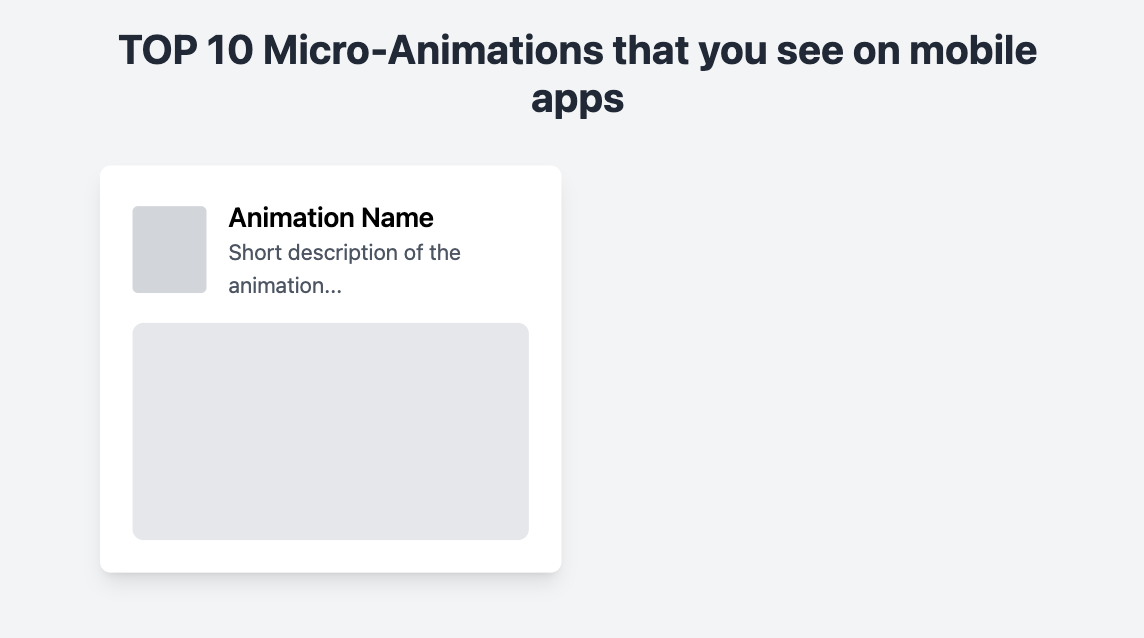
Task: Click the short description text in card
Action: (x=344, y=268)
